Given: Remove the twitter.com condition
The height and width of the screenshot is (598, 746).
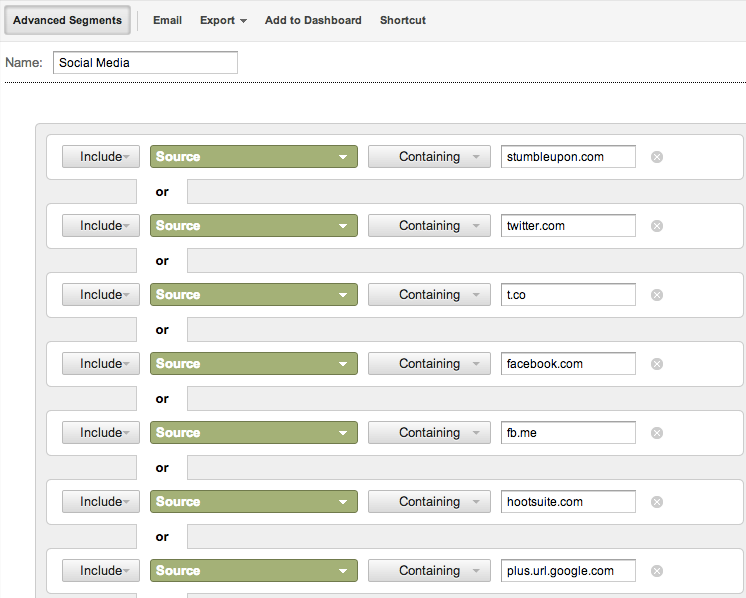Looking at the screenshot, I should coord(657,226).
